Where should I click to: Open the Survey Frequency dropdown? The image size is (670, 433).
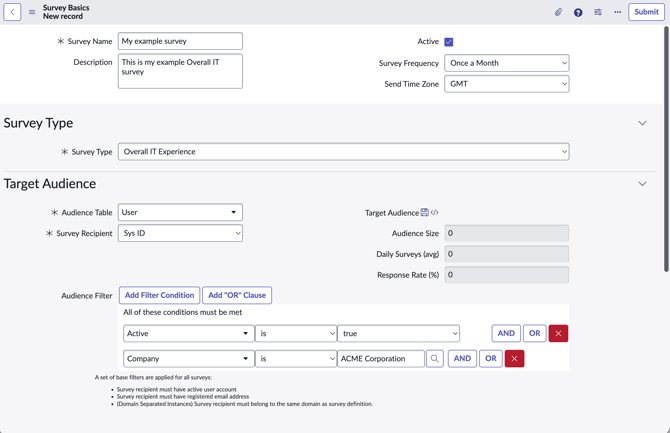click(506, 63)
